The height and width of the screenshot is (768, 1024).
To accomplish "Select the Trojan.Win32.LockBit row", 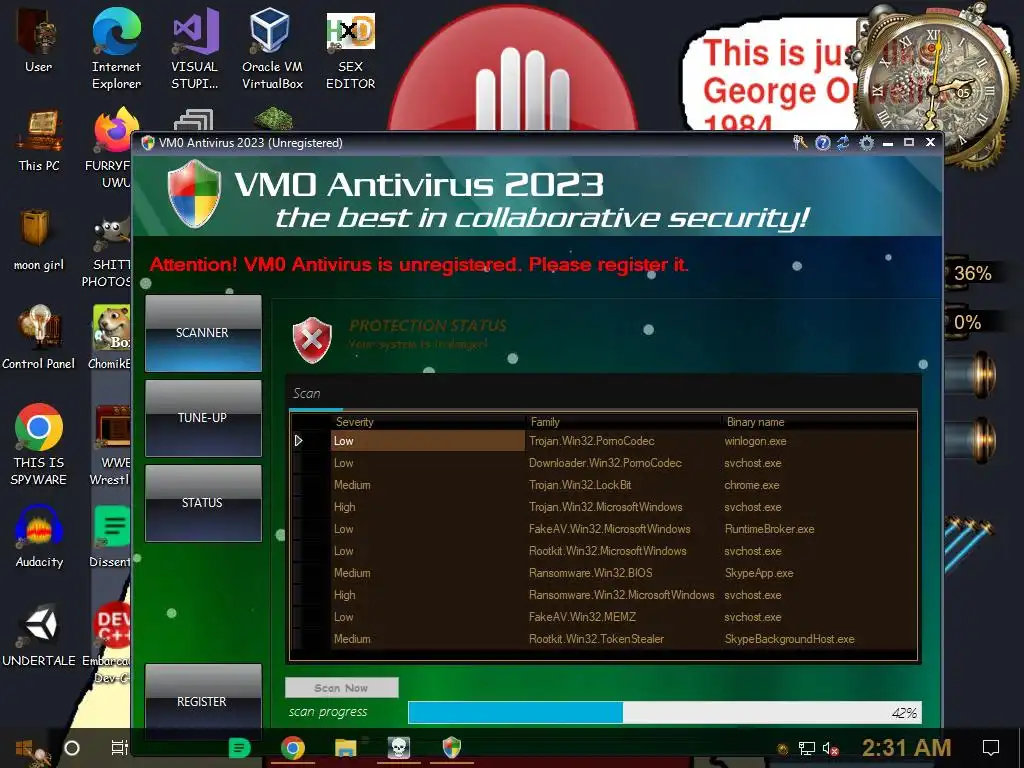I will coord(604,485).
